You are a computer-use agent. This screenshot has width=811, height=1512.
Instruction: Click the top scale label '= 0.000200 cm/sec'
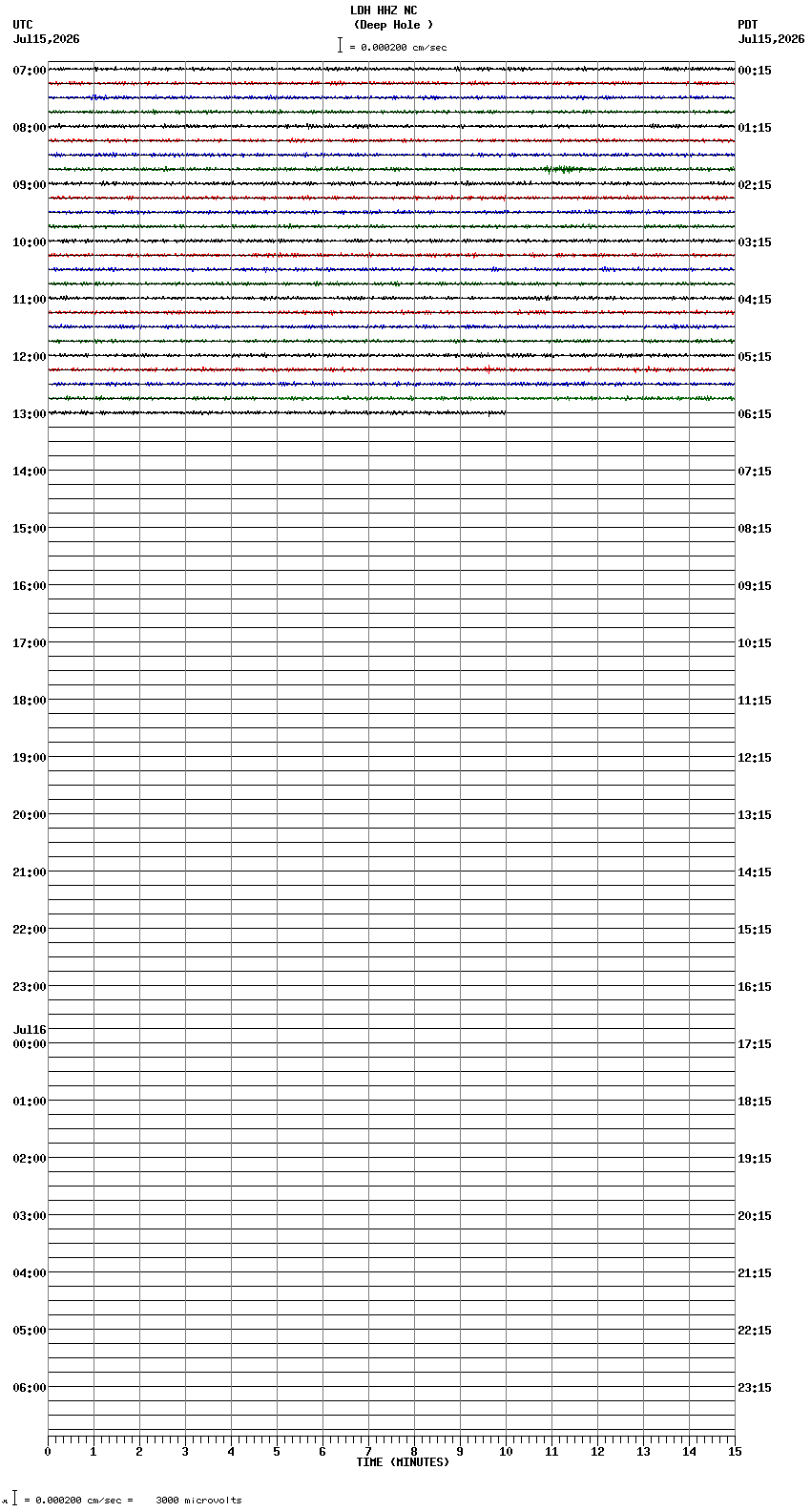point(398,47)
